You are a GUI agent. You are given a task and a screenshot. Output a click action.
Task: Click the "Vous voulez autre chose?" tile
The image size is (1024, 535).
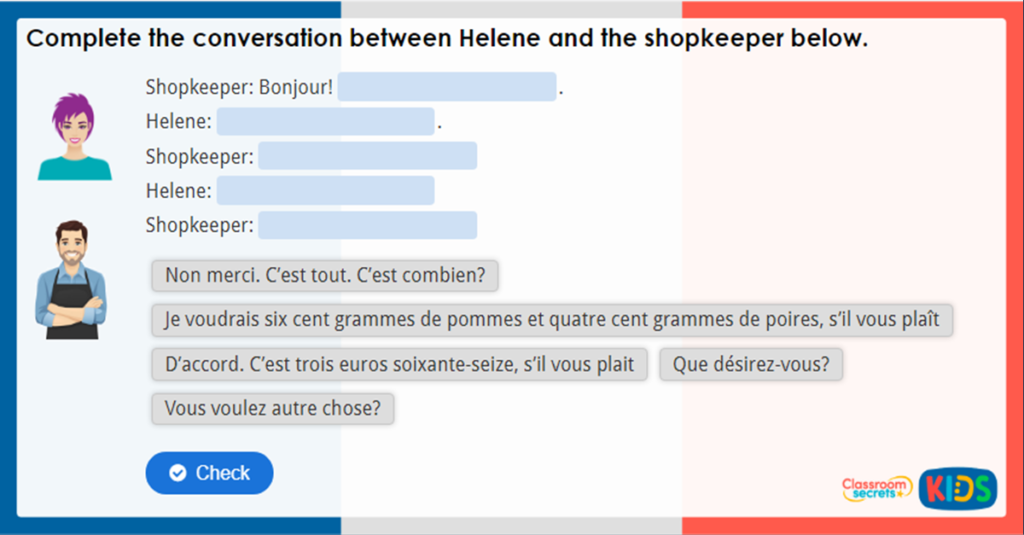tap(273, 408)
